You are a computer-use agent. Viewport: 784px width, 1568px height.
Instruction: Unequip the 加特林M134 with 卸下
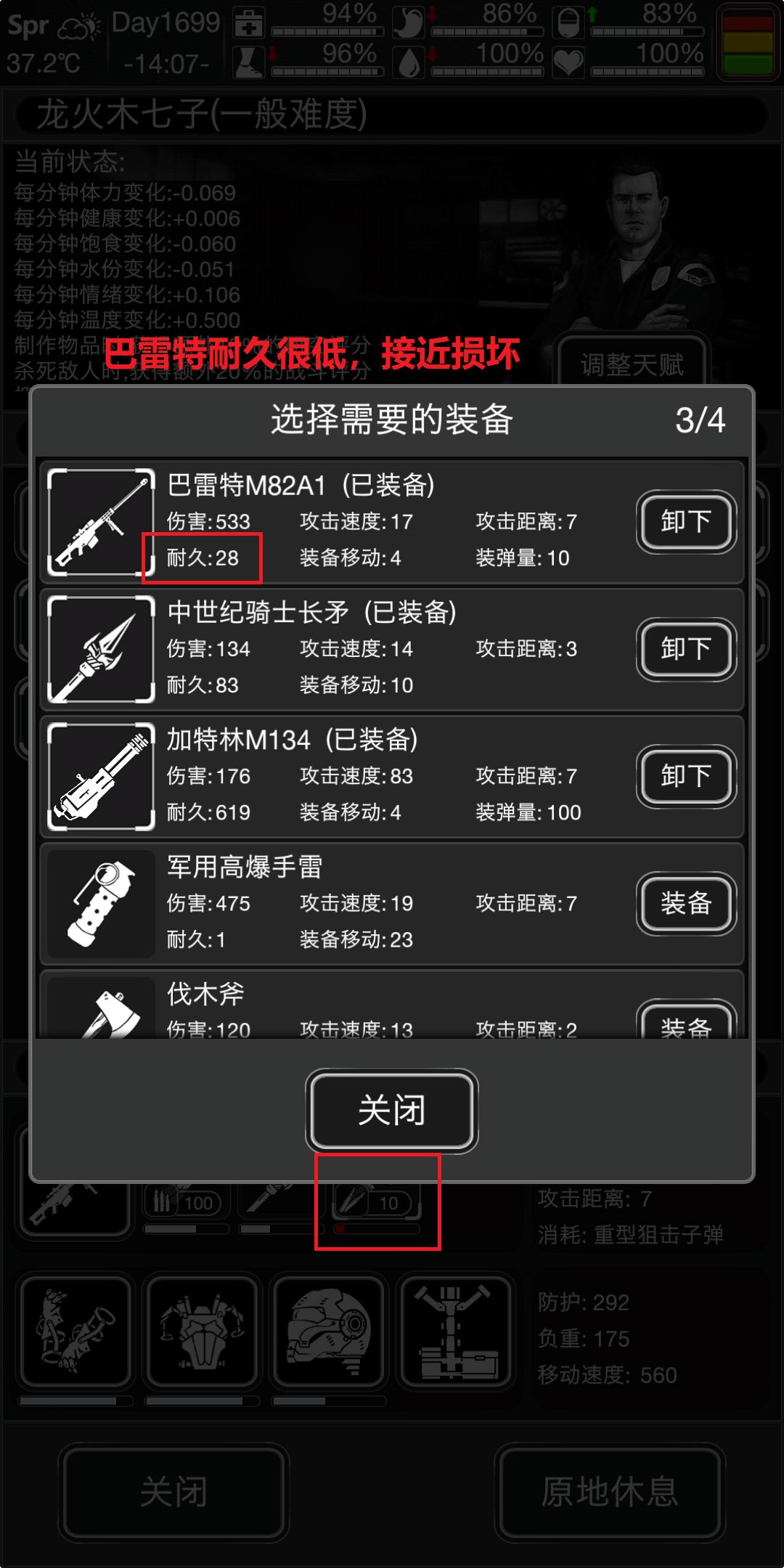[686, 776]
